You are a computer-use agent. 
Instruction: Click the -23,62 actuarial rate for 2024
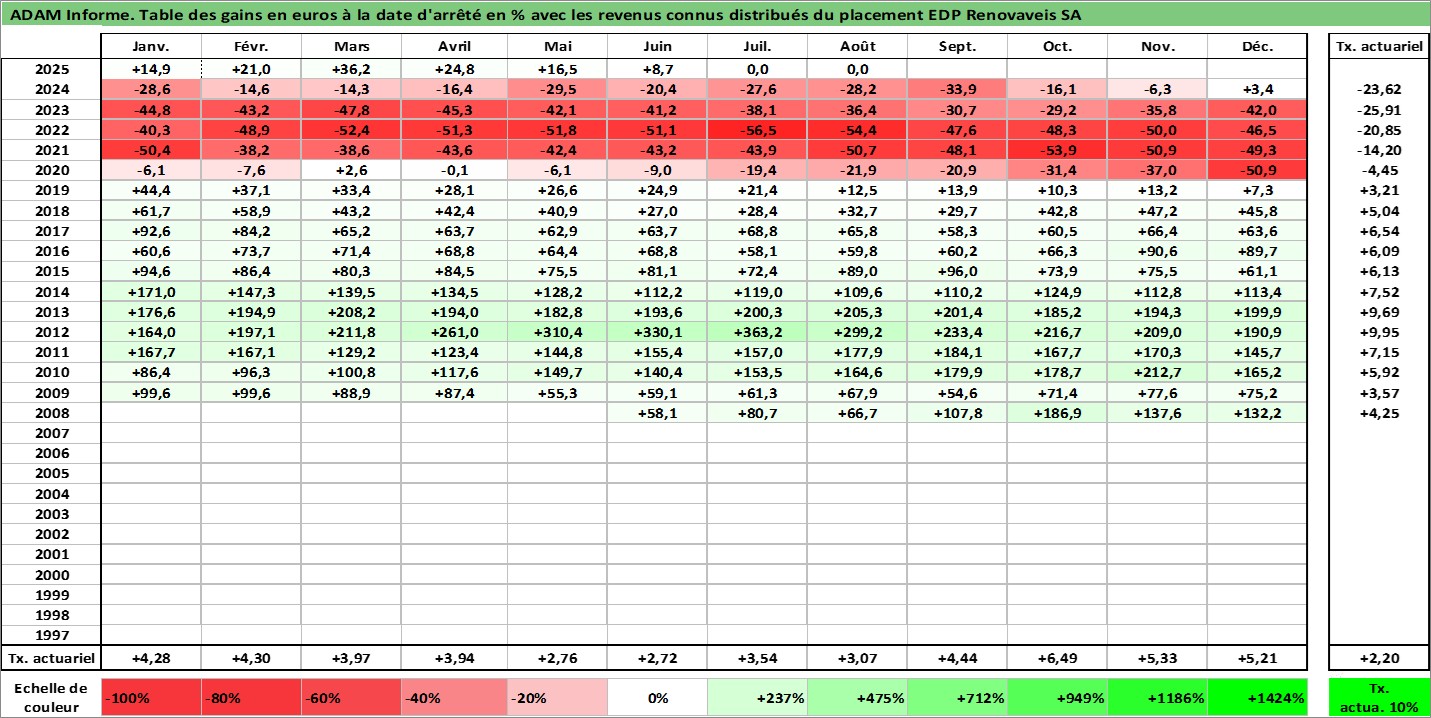[1379, 89]
